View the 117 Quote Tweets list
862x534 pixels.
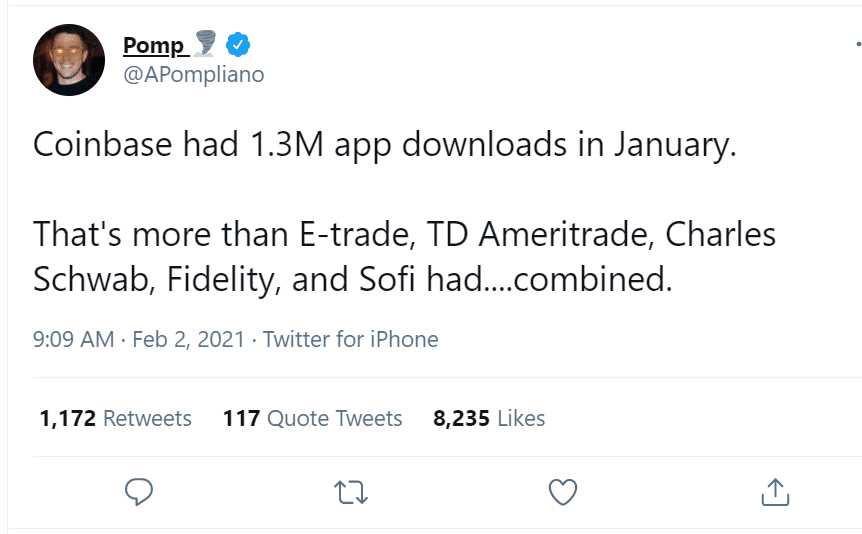pos(312,419)
